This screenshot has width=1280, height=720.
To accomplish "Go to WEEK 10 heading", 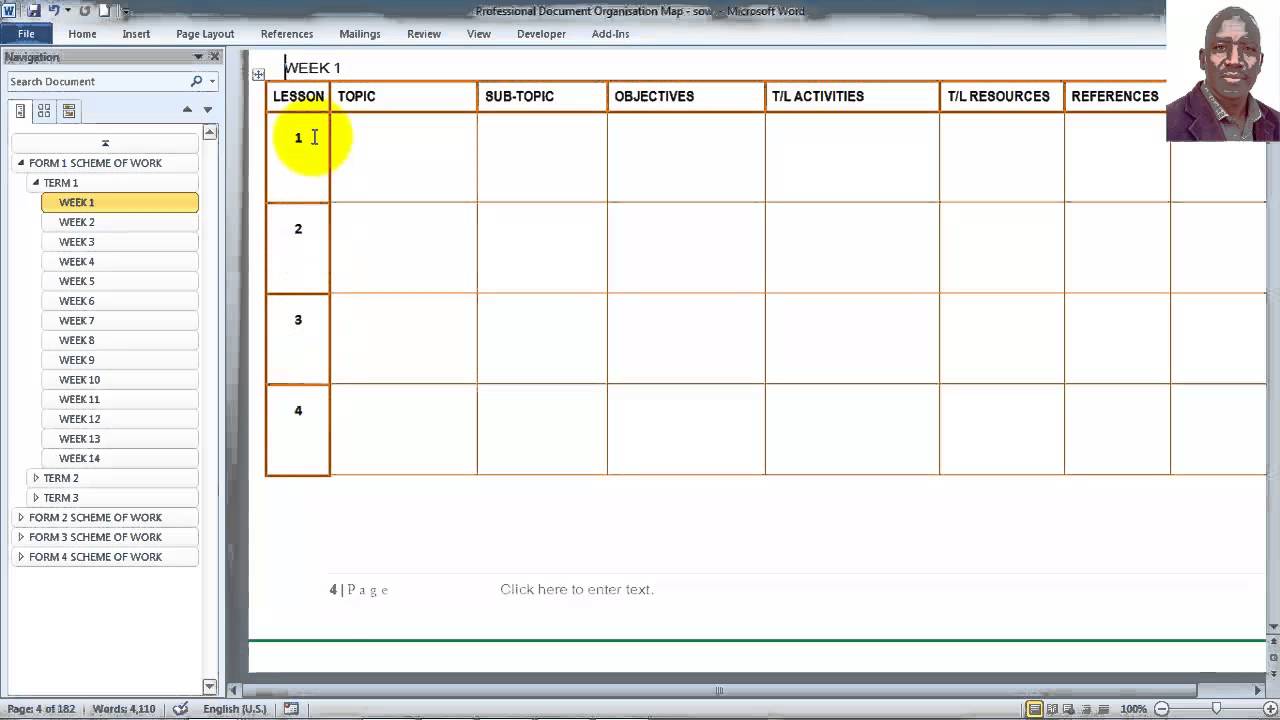I will pyautogui.click(x=120, y=380).
